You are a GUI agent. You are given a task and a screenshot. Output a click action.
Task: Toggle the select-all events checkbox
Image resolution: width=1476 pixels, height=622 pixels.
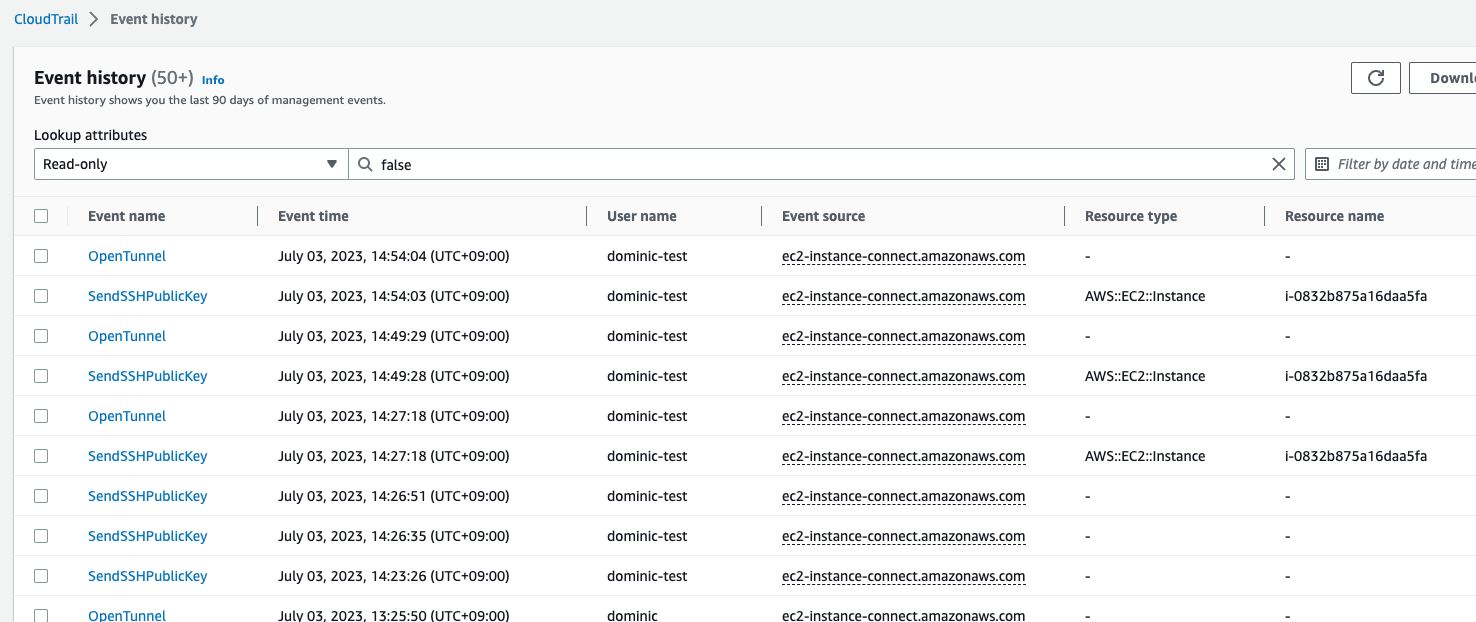(x=41, y=216)
